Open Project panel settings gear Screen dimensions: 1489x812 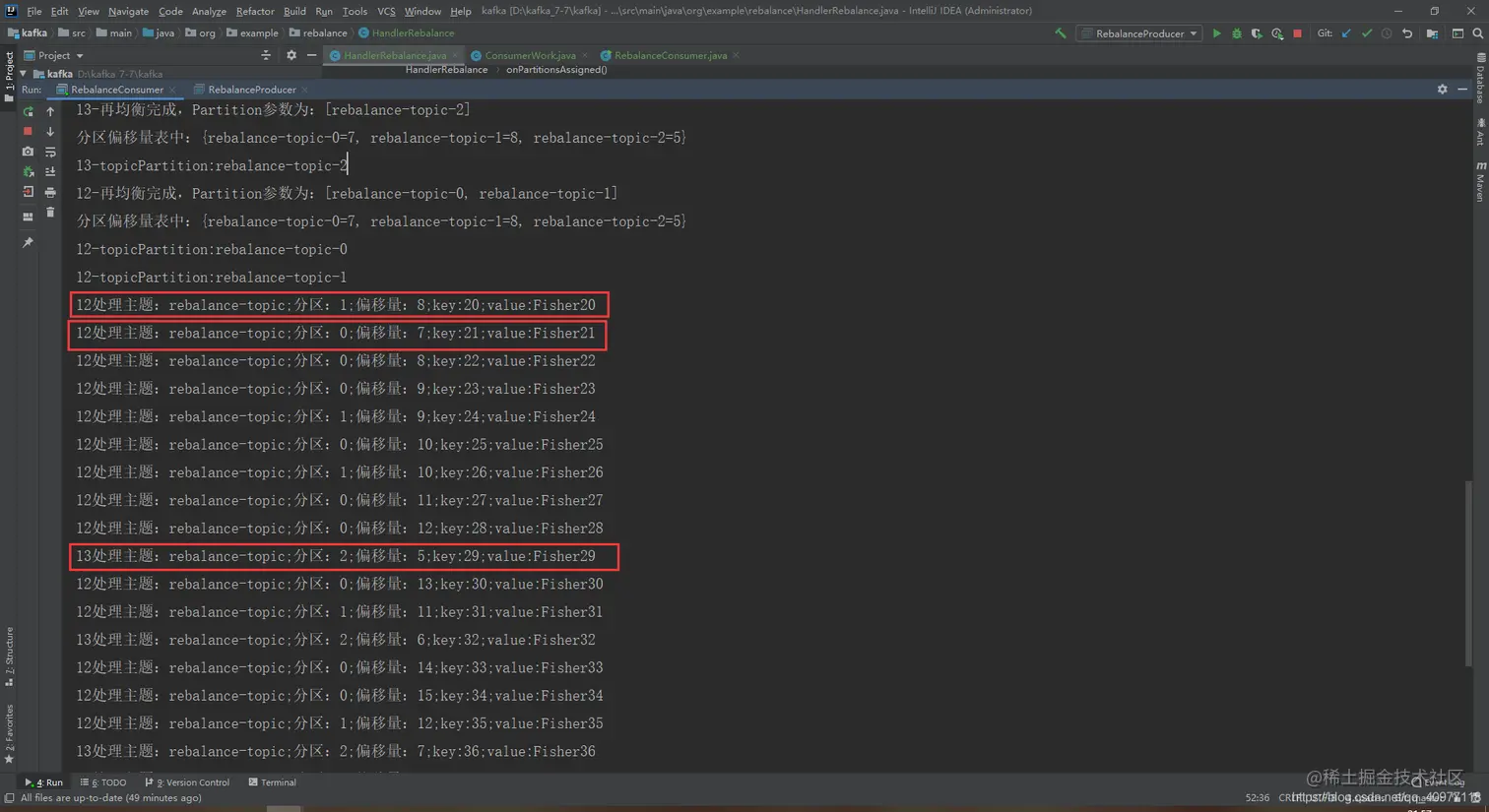click(291, 56)
